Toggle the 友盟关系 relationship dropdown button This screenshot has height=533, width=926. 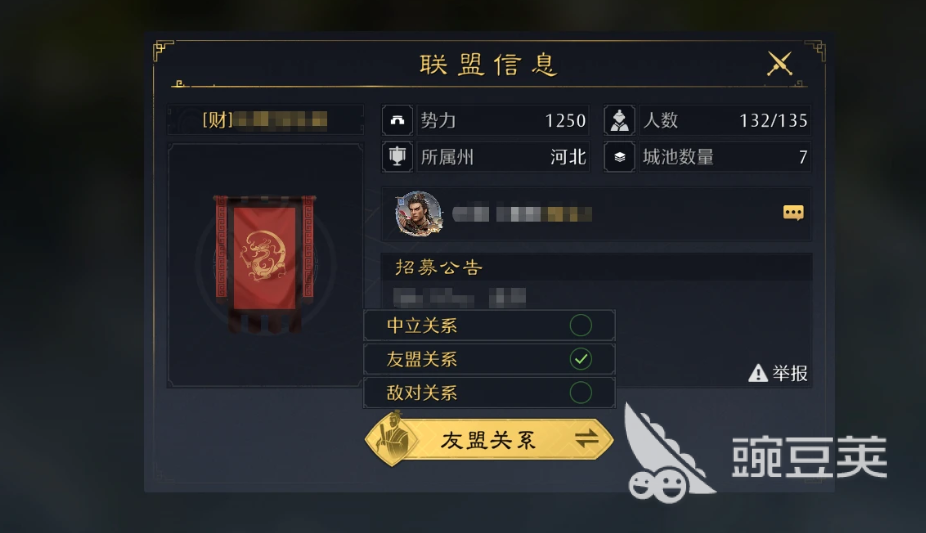click(489, 439)
